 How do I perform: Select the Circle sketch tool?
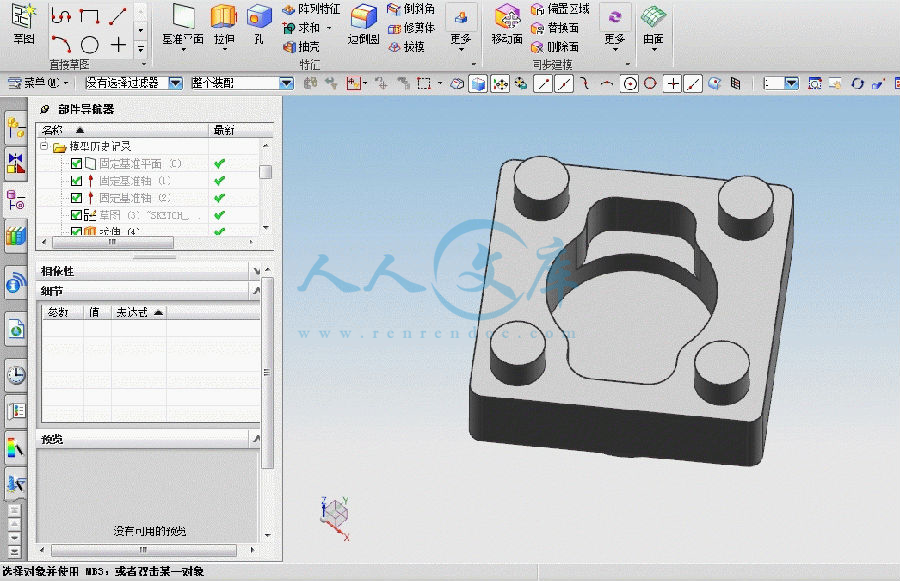90,44
